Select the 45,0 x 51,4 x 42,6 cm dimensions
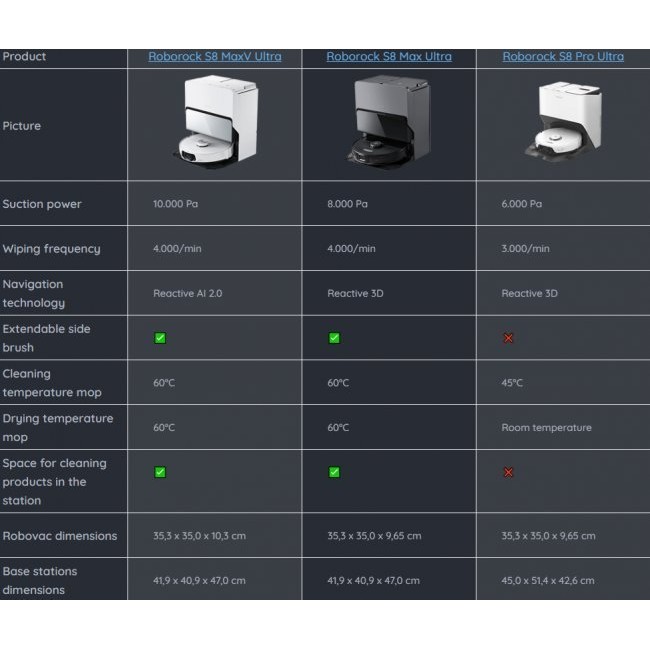650x650 pixels. click(547, 580)
